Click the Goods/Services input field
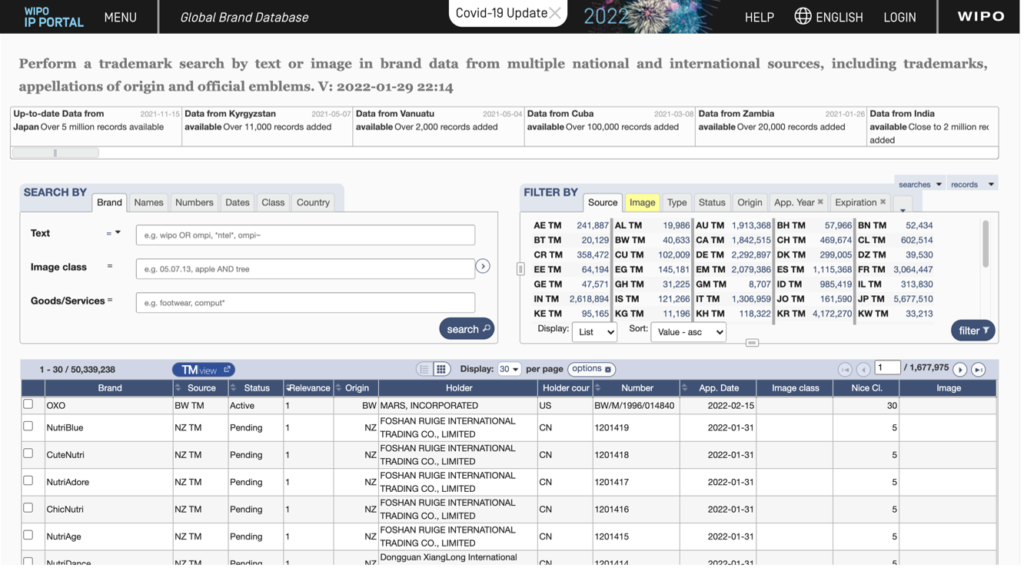The height and width of the screenshot is (568, 1024). [x=305, y=302]
